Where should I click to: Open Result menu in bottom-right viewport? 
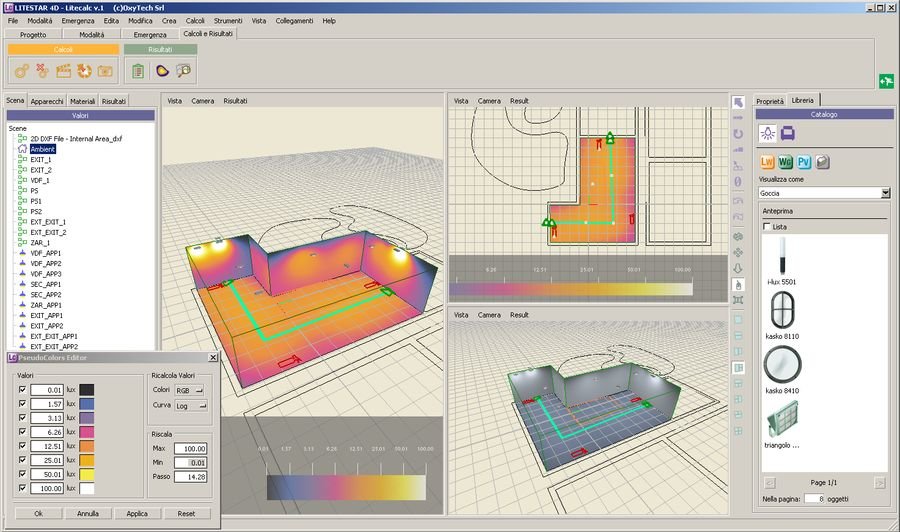pos(519,315)
